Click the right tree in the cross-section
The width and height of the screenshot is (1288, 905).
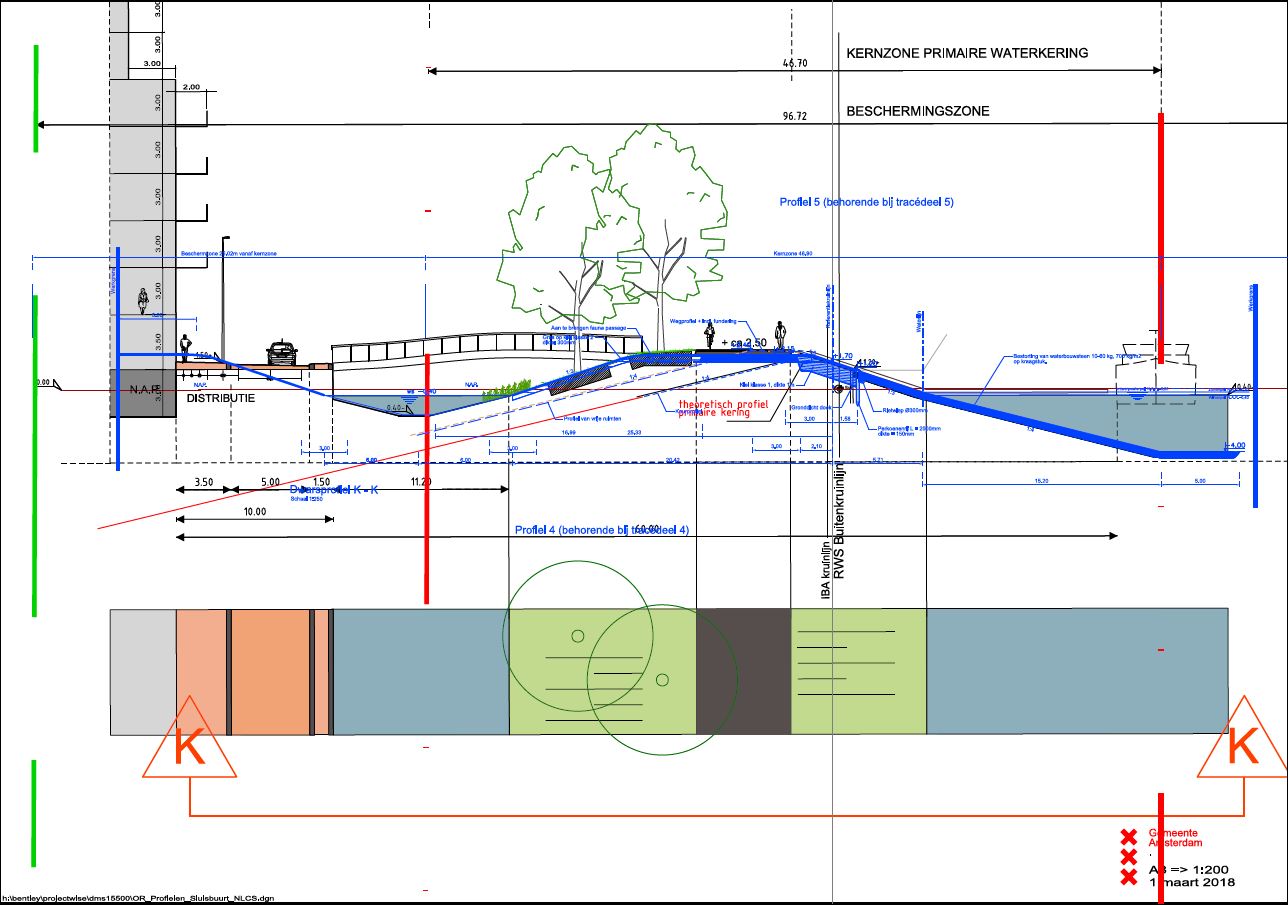[x=664, y=220]
